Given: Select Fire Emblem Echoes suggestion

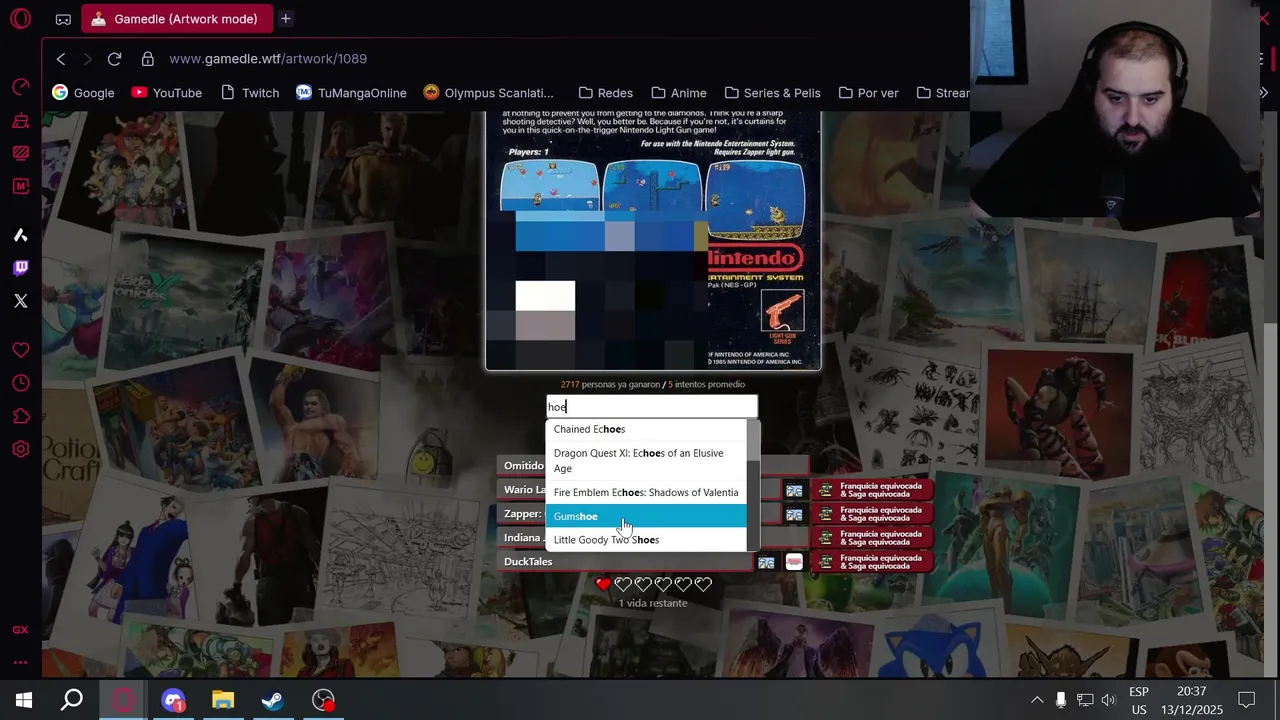Looking at the screenshot, I should pyautogui.click(x=646, y=492).
